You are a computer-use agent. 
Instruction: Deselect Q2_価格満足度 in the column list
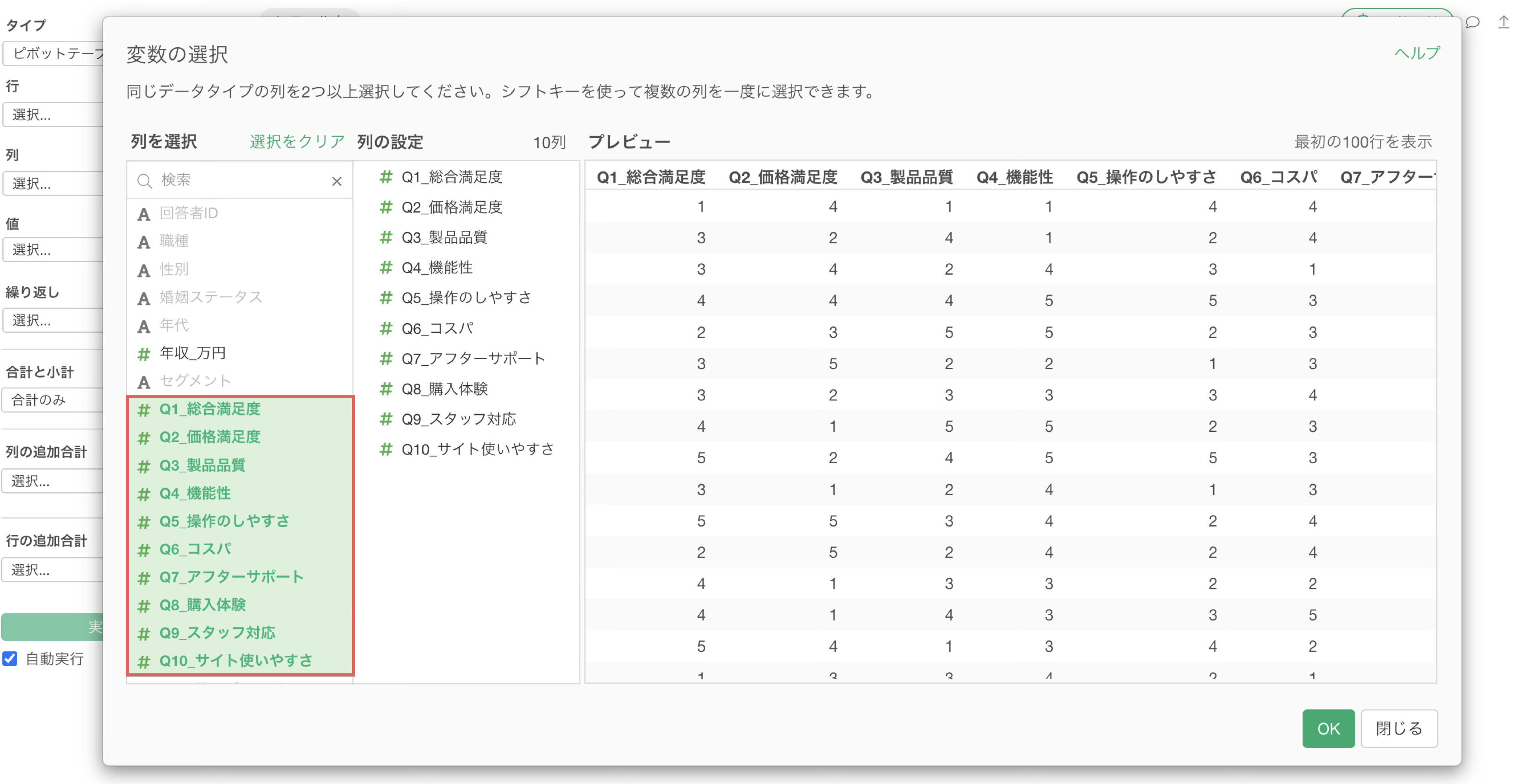point(240,437)
